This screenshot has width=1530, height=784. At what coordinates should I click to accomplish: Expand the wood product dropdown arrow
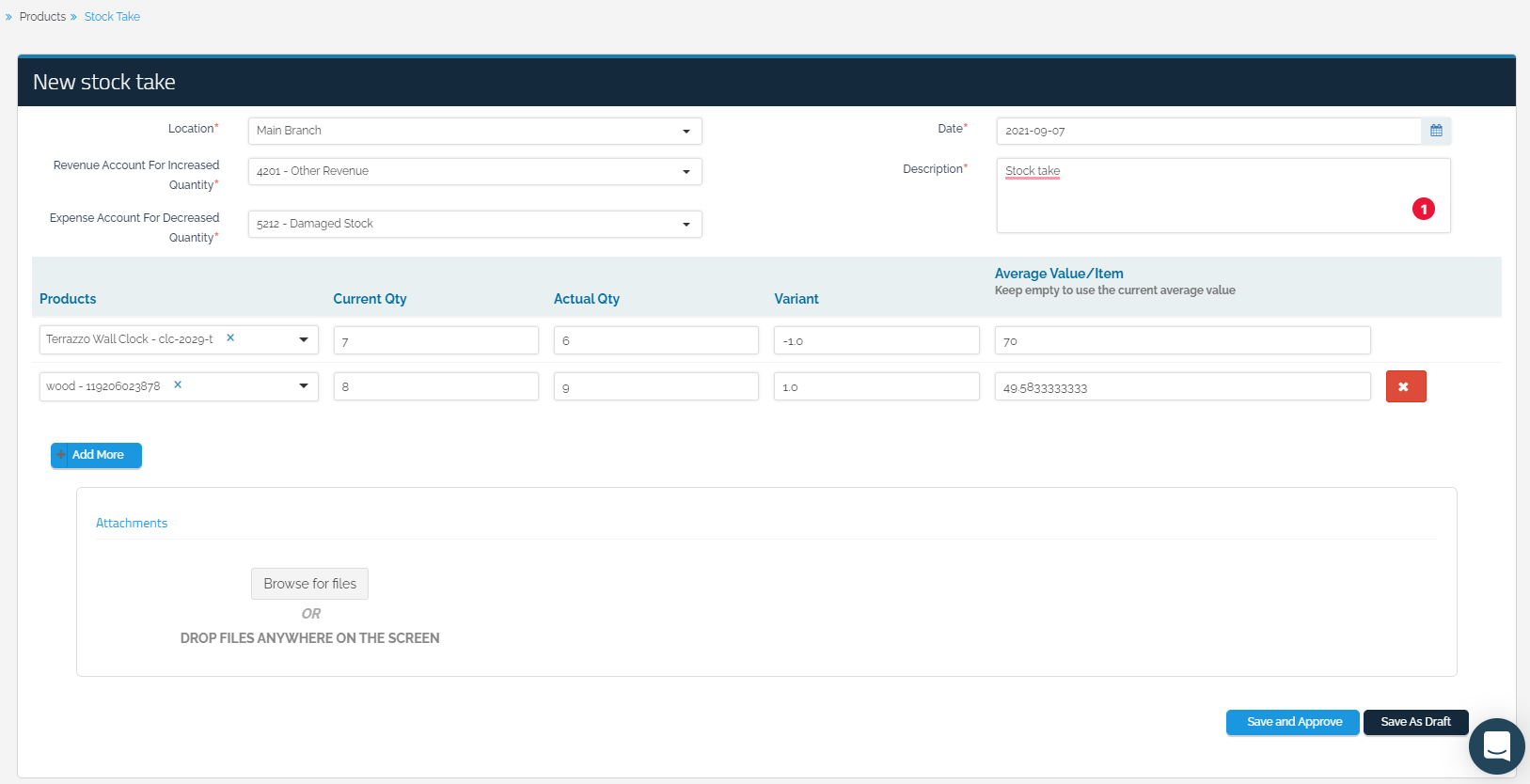[x=304, y=386]
